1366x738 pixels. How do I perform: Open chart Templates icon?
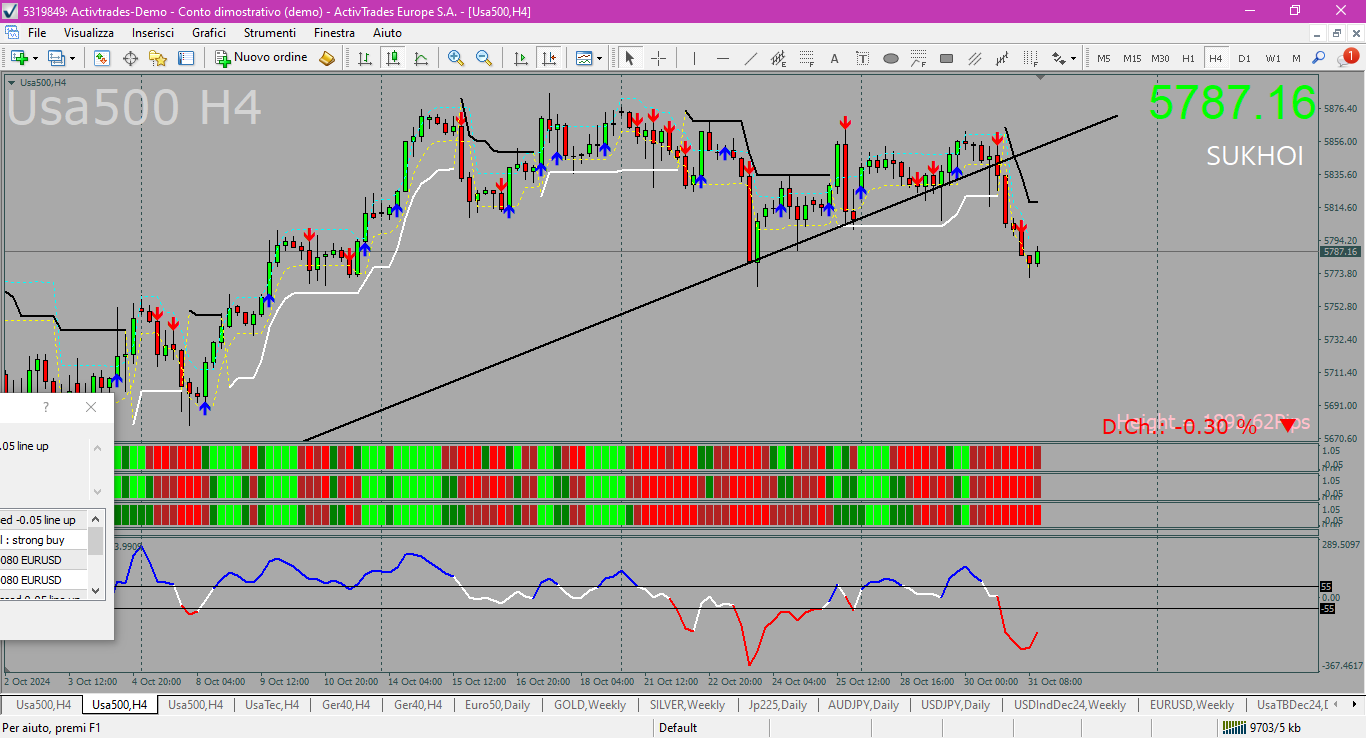(x=584, y=58)
